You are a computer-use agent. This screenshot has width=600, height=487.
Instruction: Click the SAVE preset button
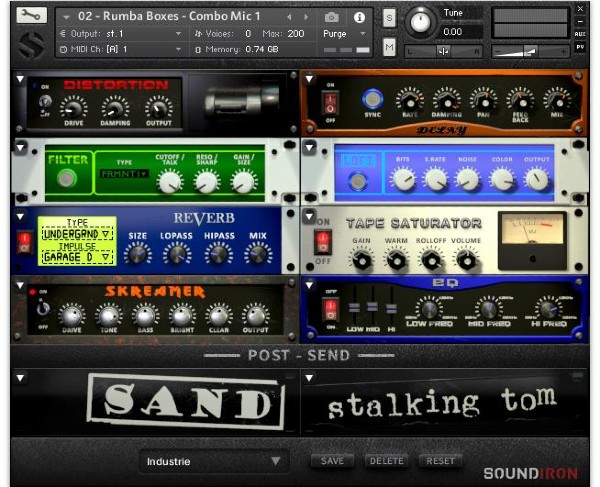pos(332,461)
